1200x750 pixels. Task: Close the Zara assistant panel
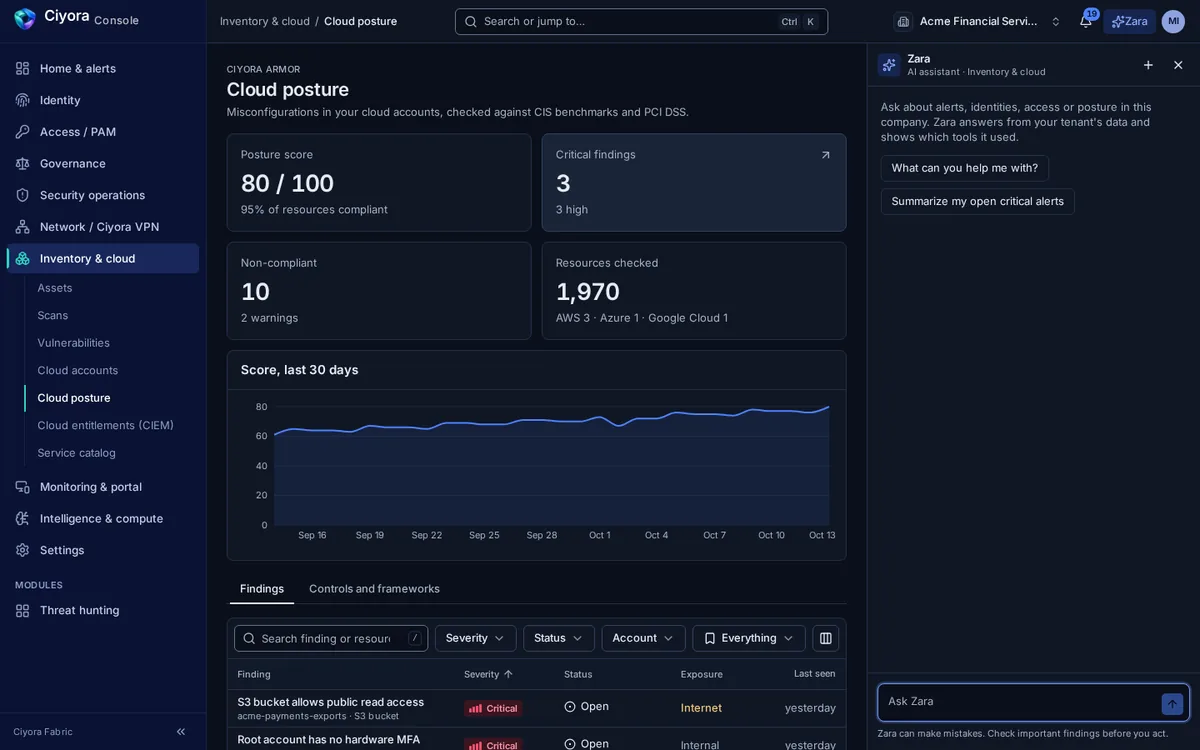pos(1178,65)
